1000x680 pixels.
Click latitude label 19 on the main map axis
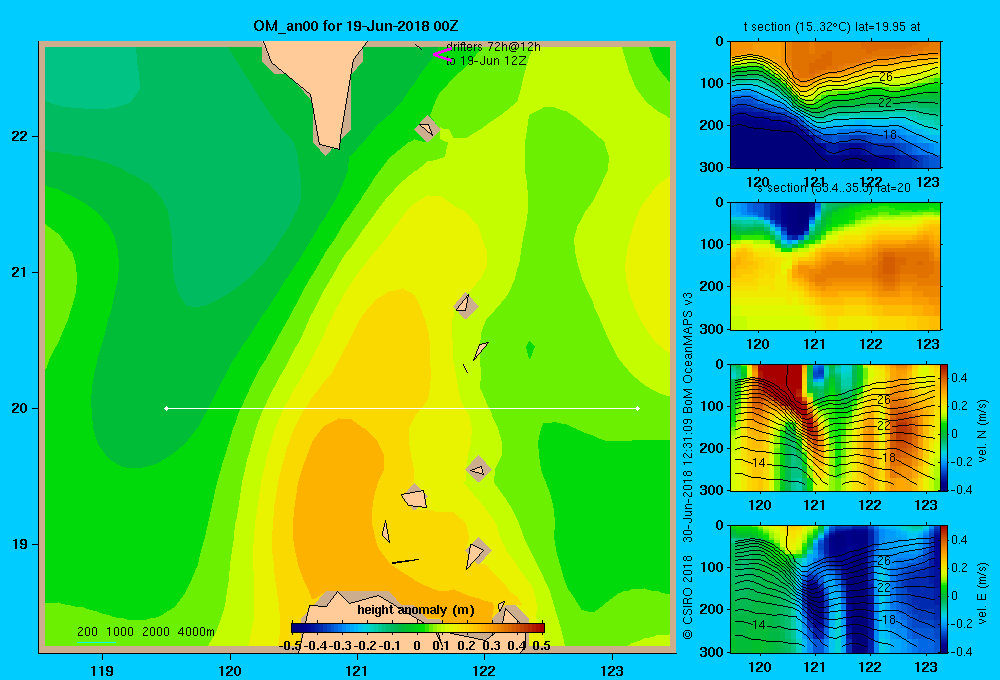[20, 544]
